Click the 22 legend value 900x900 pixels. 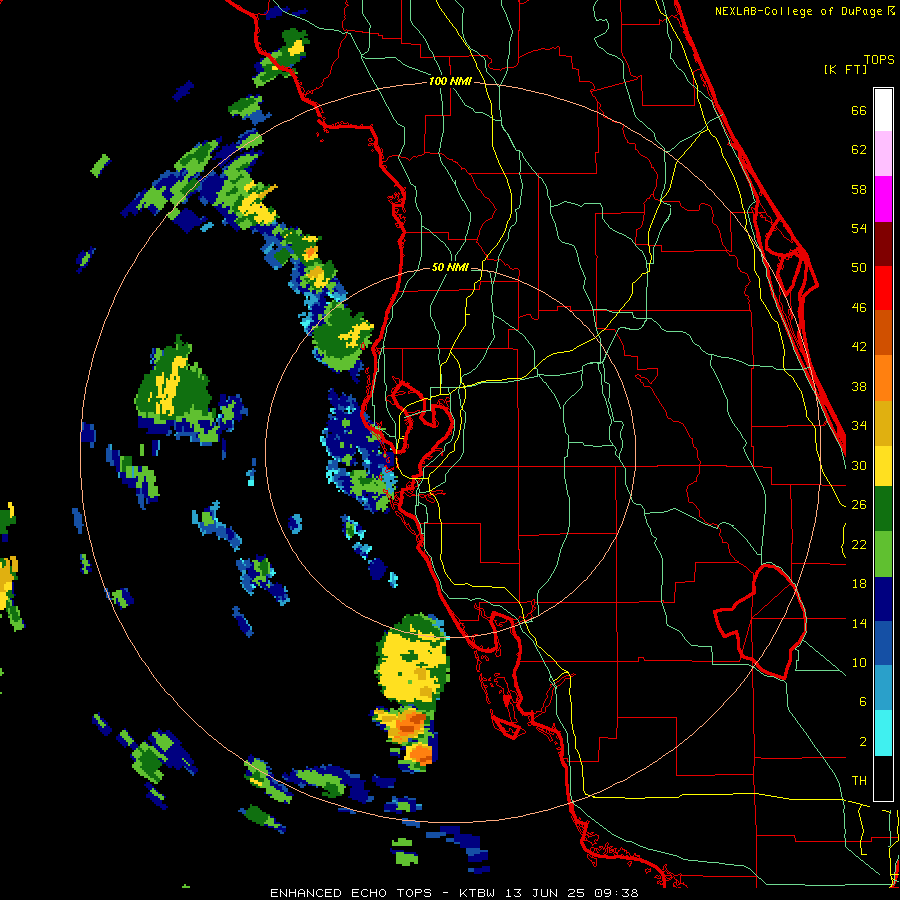tap(859, 544)
